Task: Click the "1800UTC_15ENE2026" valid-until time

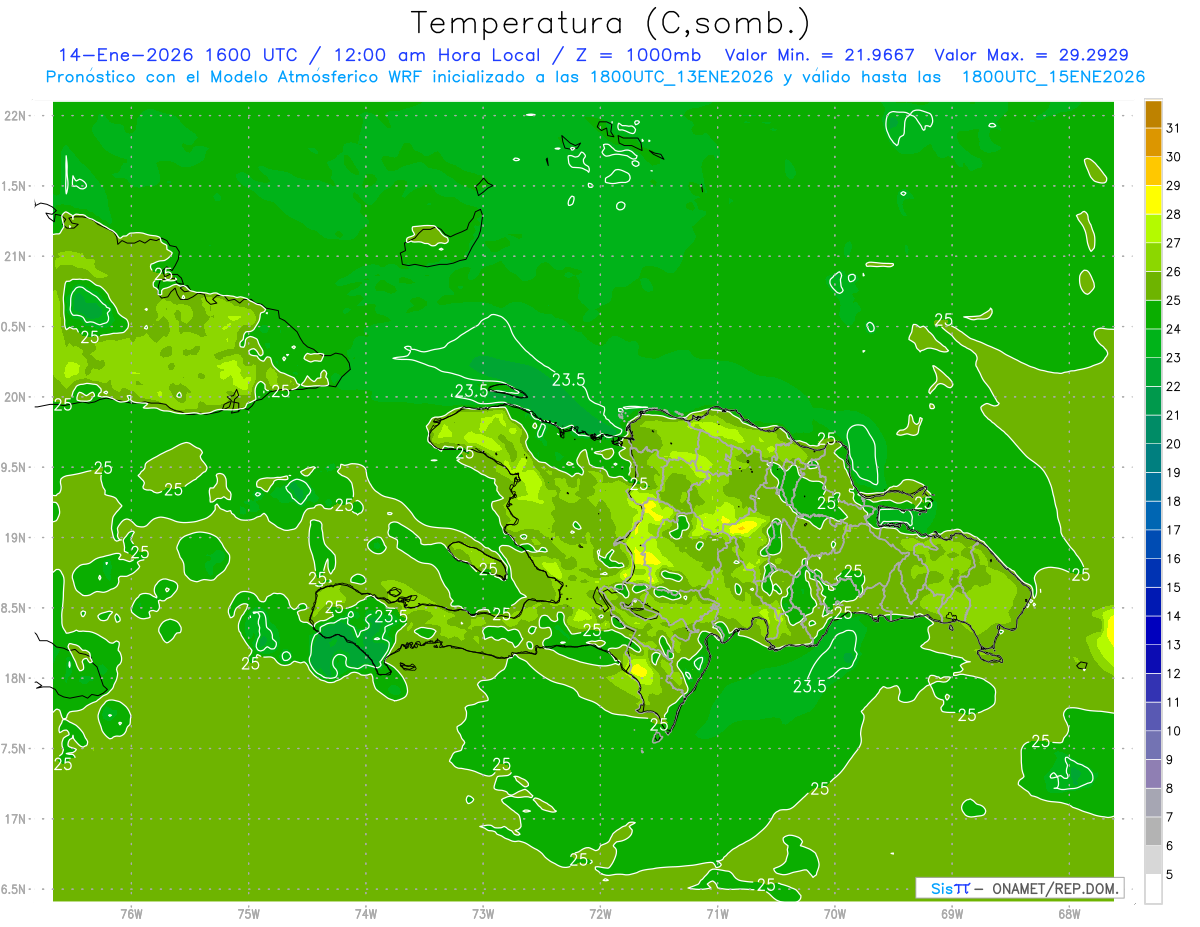Action: coord(1053,77)
